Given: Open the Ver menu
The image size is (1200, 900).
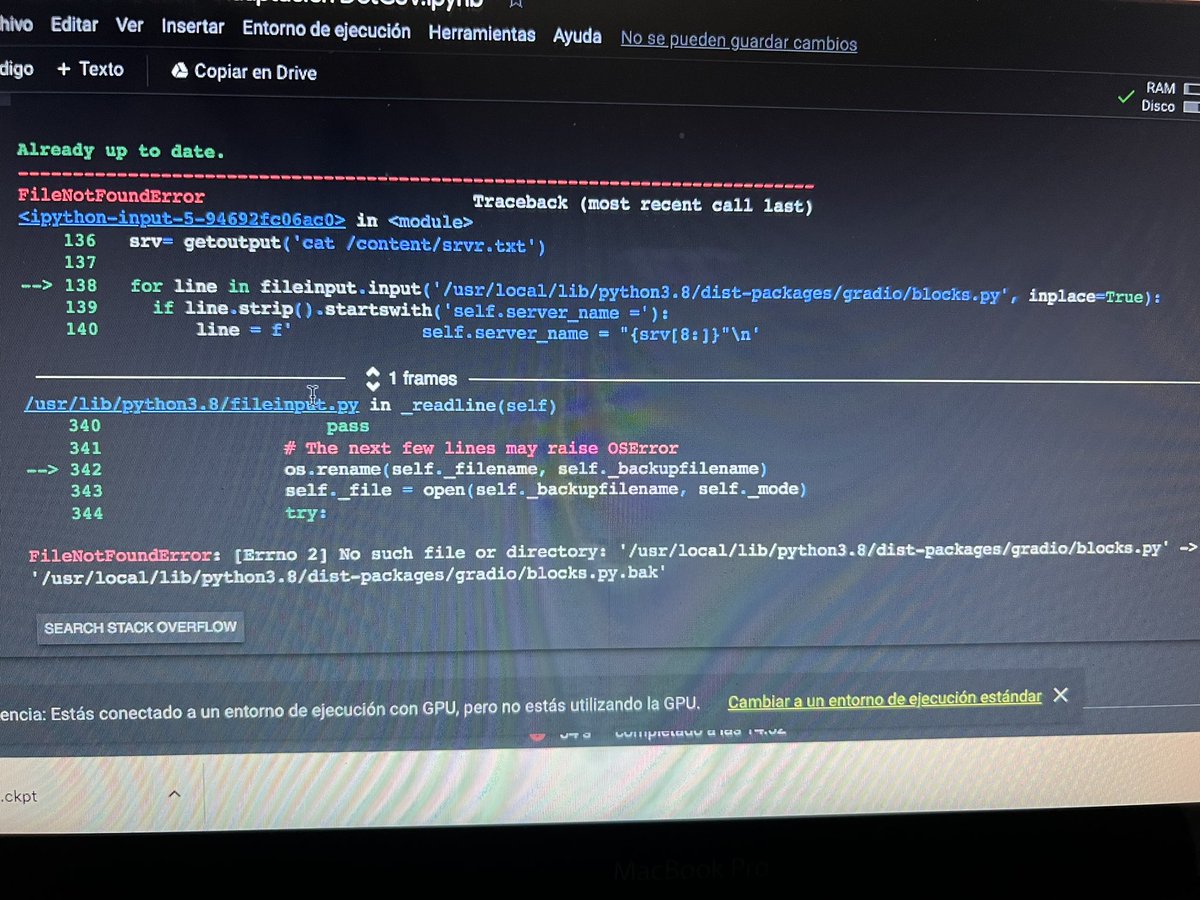Looking at the screenshot, I should [x=130, y=25].
